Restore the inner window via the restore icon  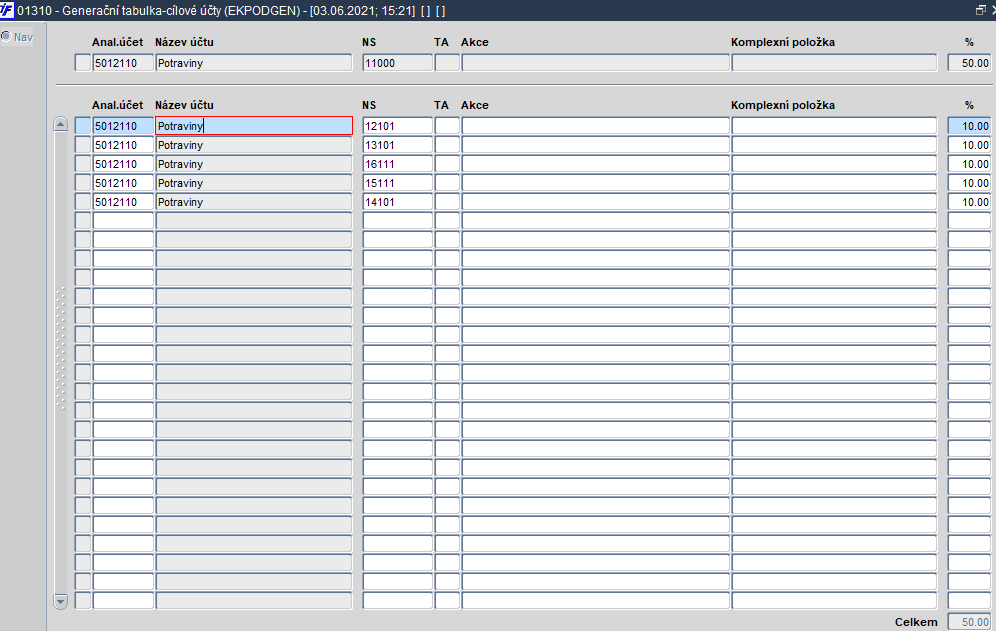tap(980, 10)
